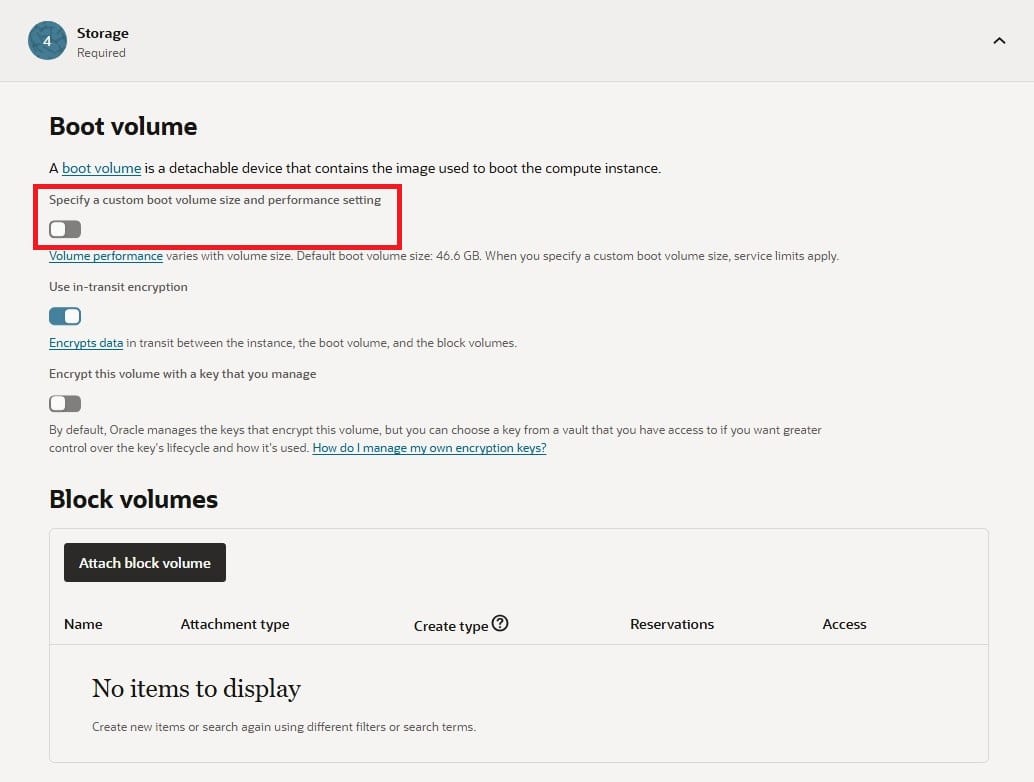Select the Access column header
The image size is (1034, 782).
pos(844,624)
